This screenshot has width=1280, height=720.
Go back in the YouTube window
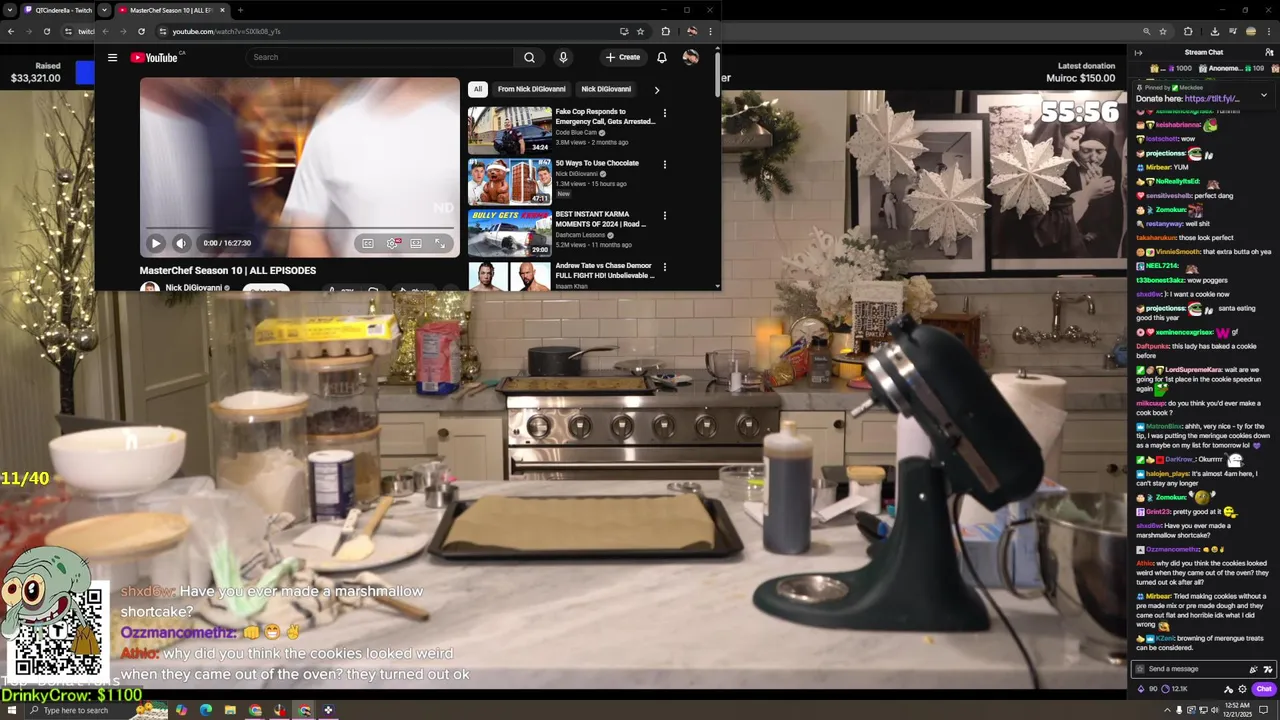(x=105, y=31)
